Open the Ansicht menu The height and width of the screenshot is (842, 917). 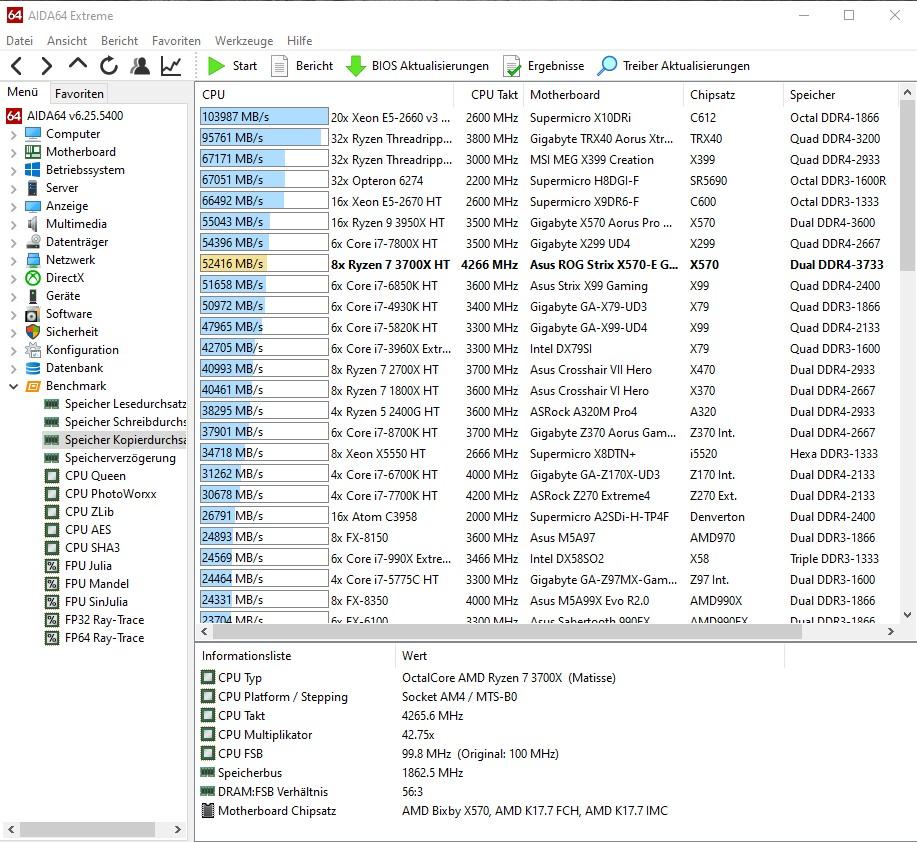pos(67,41)
